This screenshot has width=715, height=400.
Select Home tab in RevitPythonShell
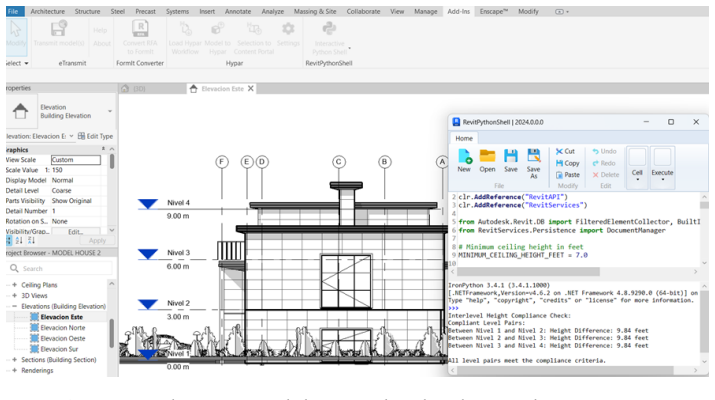[x=464, y=138]
